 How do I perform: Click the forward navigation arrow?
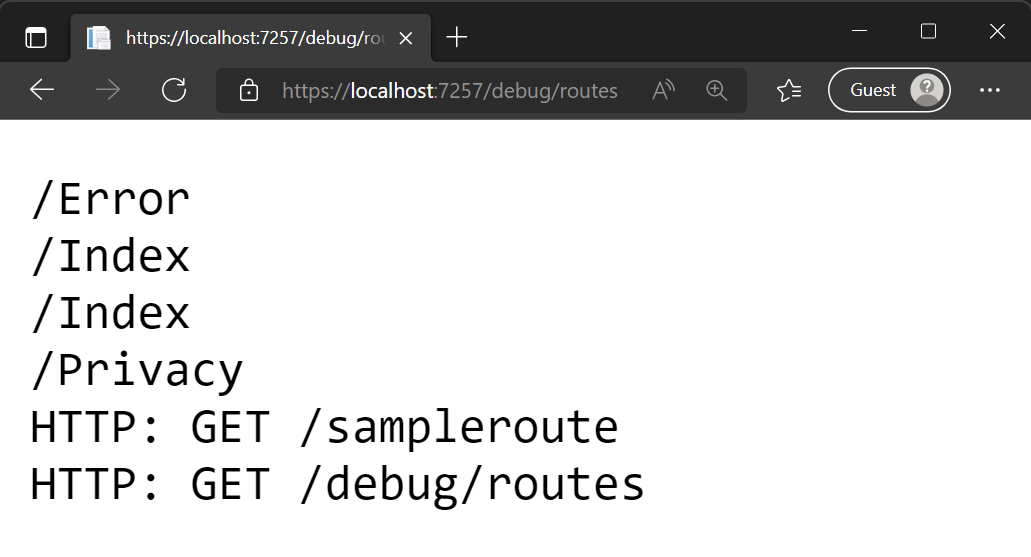(108, 90)
